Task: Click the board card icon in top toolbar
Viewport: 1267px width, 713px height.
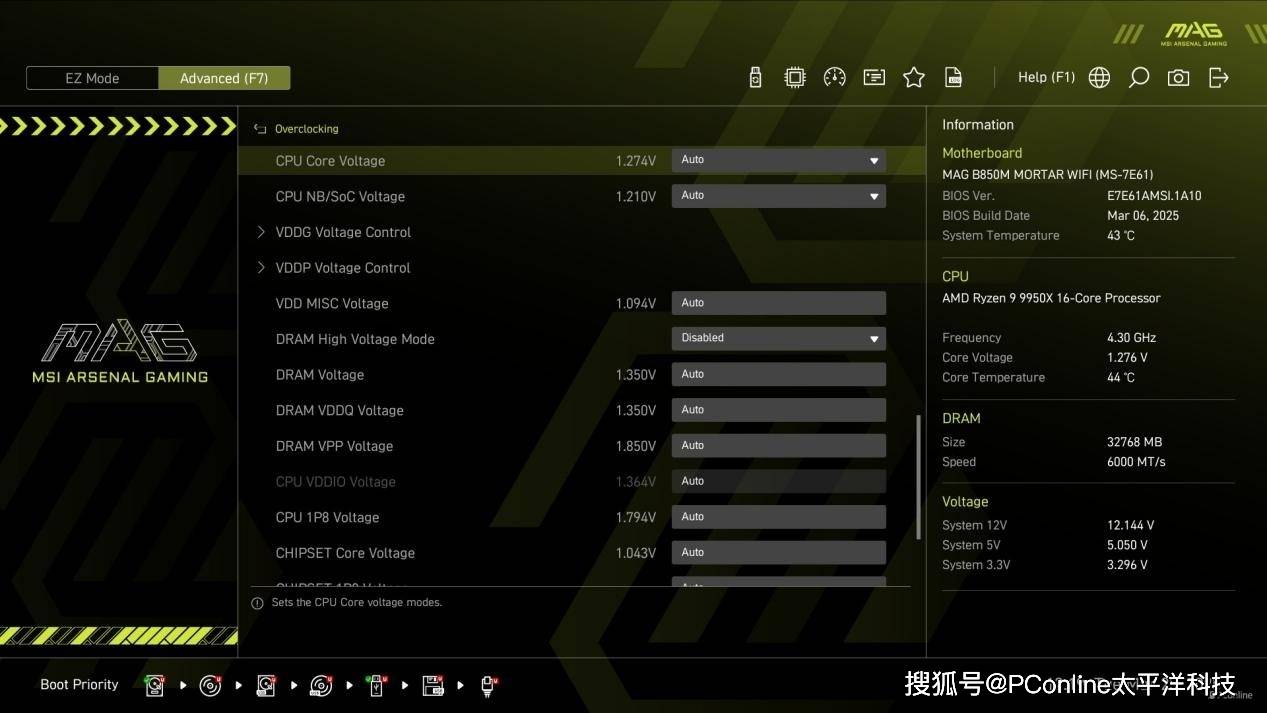Action: (874, 77)
